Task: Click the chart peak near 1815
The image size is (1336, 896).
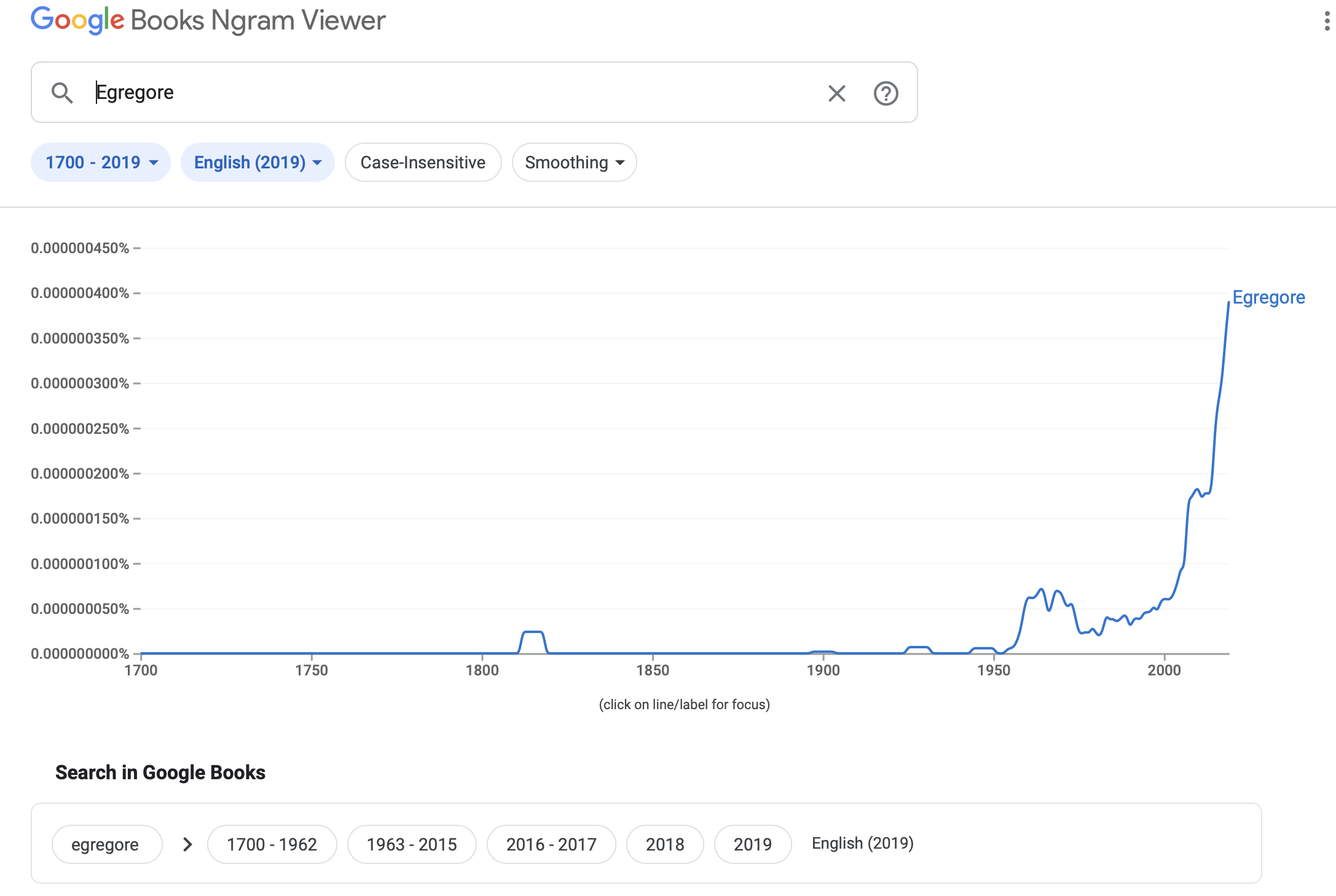Action: pos(532,632)
